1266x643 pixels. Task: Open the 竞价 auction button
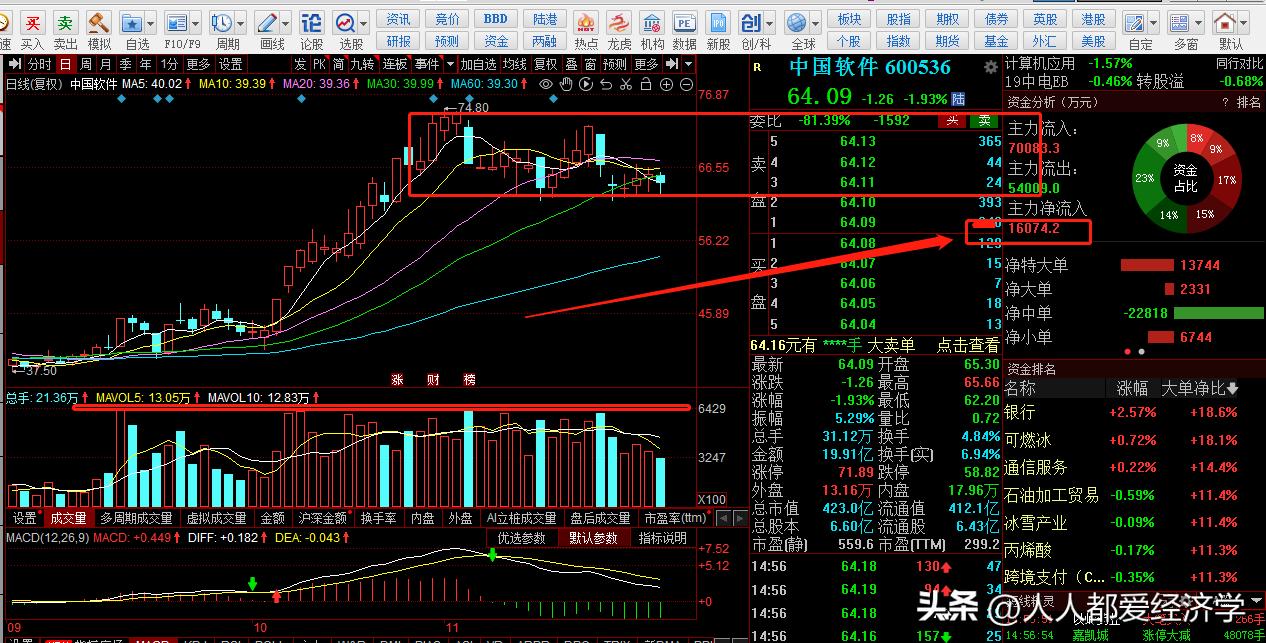point(447,19)
